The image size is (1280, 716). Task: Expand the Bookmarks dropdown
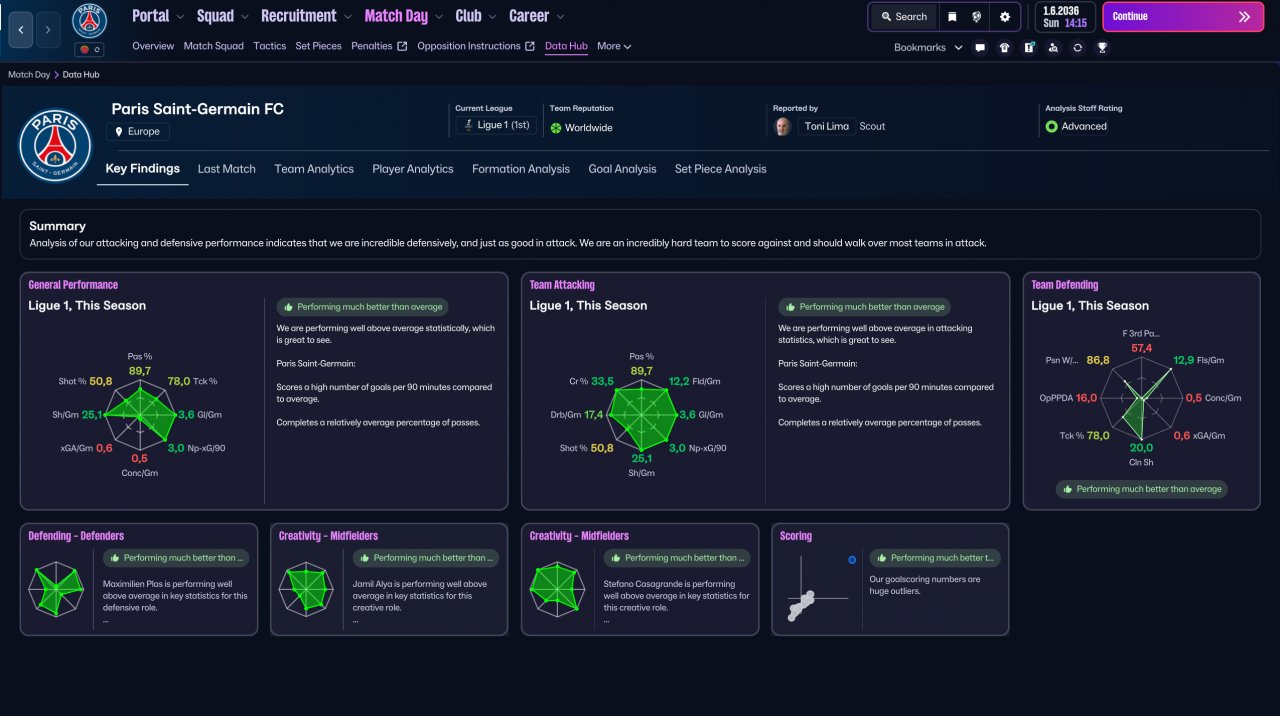pyautogui.click(x=928, y=47)
